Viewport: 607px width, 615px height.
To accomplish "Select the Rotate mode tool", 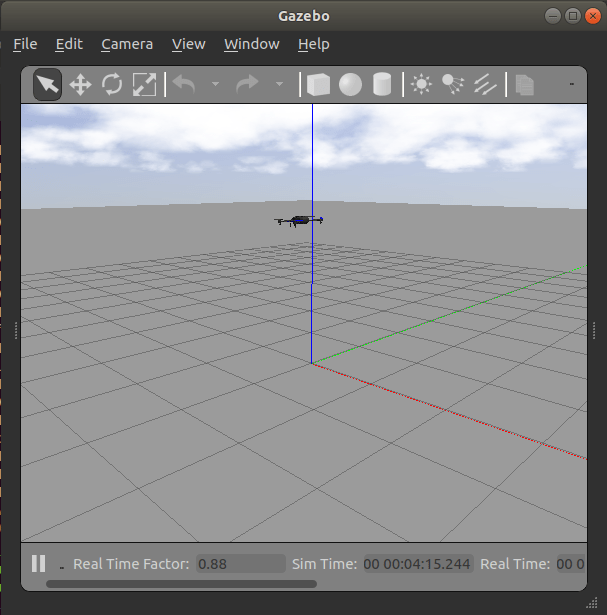I will point(112,84).
